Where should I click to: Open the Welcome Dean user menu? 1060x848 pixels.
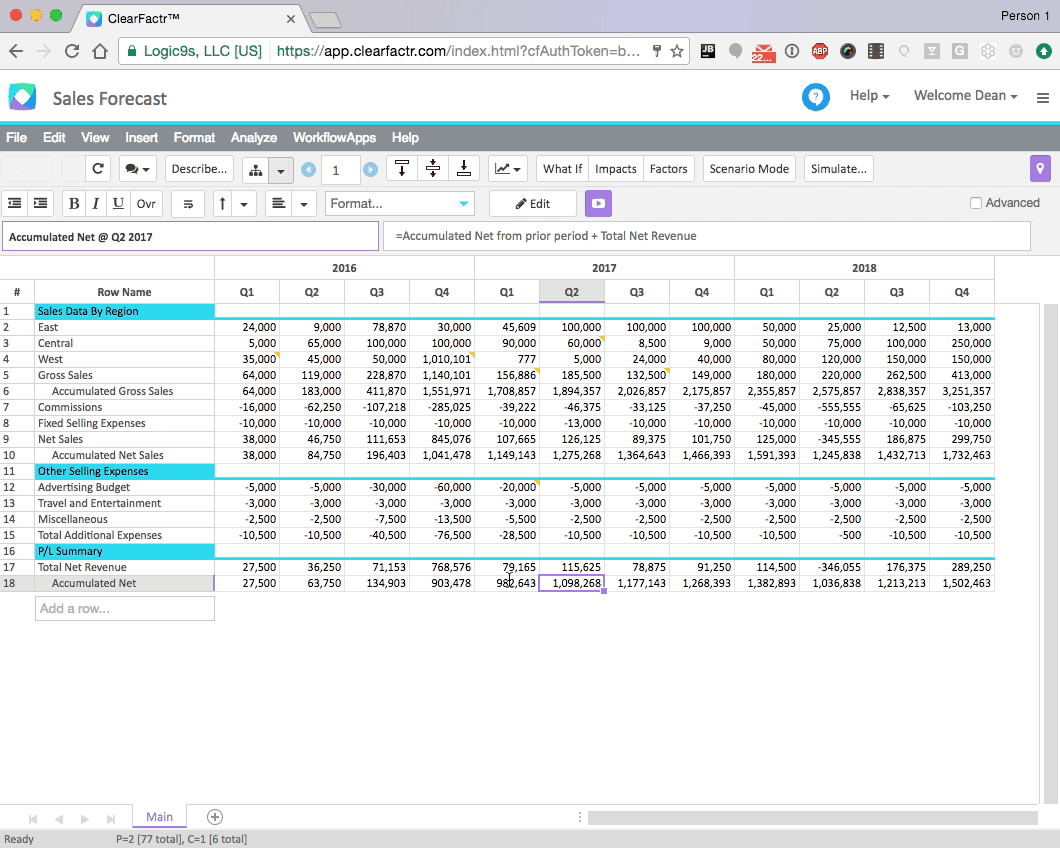[x=965, y=96]
